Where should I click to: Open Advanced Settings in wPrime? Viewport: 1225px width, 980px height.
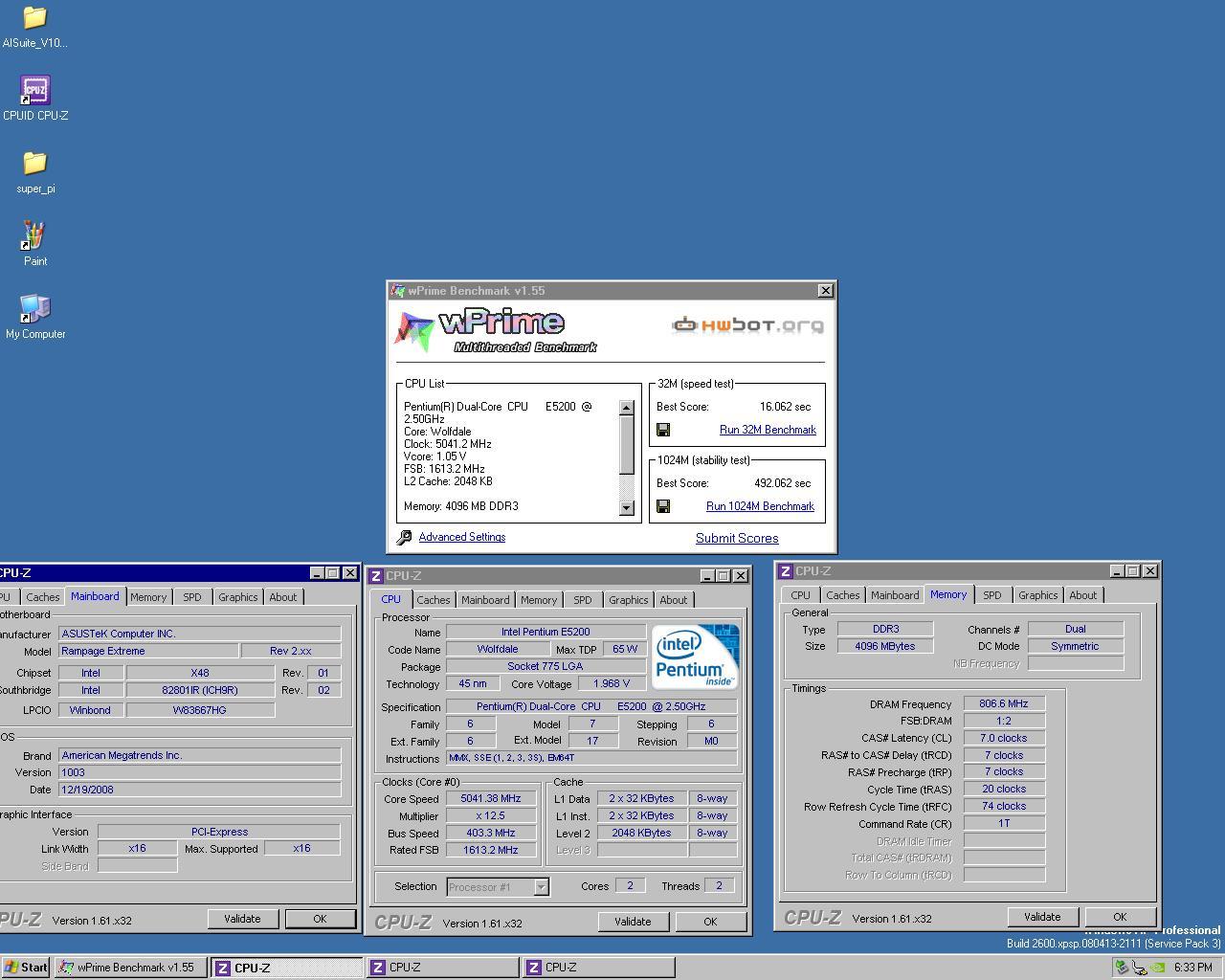pos(462,537)
